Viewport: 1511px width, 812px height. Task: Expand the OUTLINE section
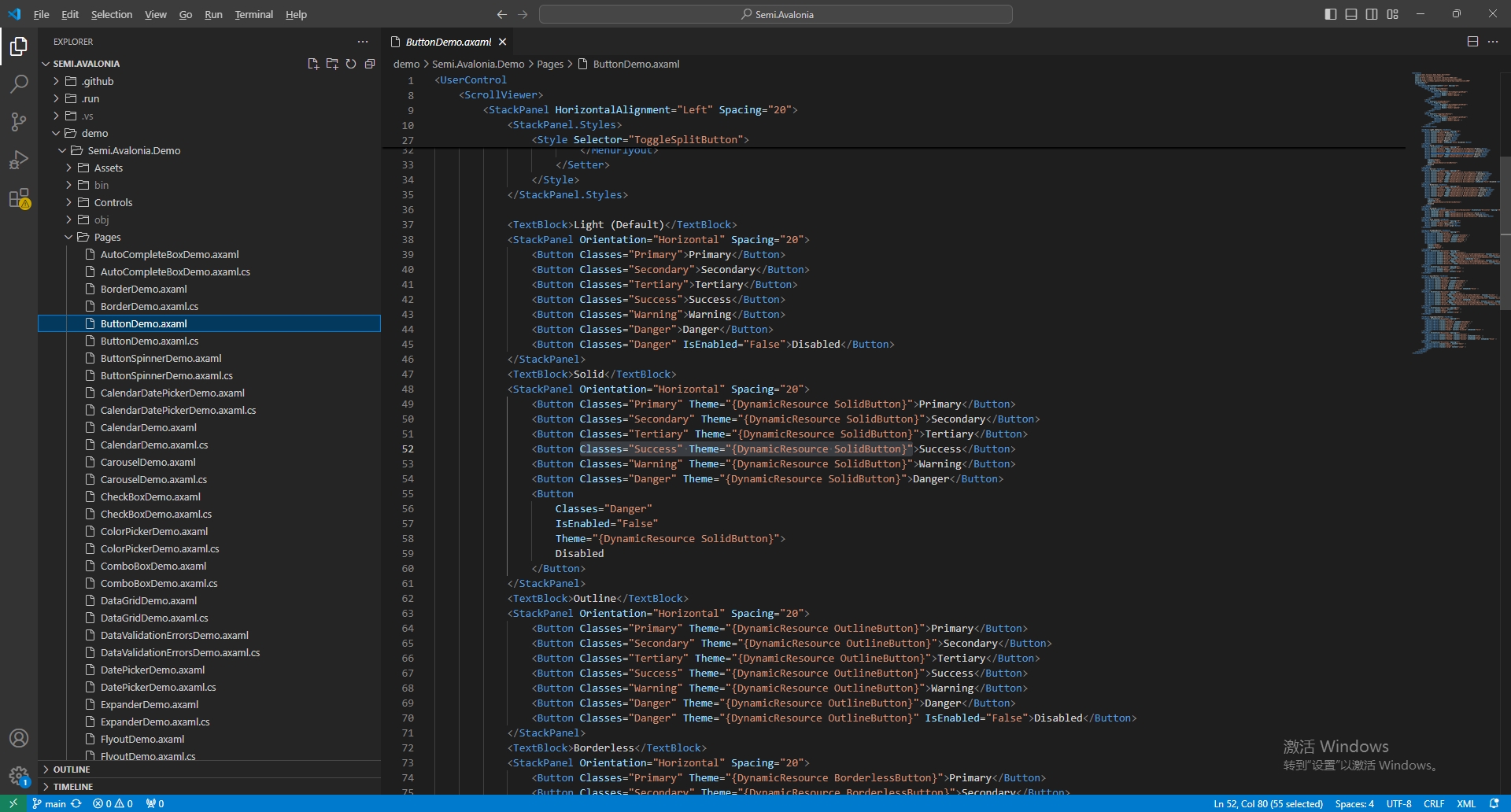pyautogui.click(x=72, y=770)
